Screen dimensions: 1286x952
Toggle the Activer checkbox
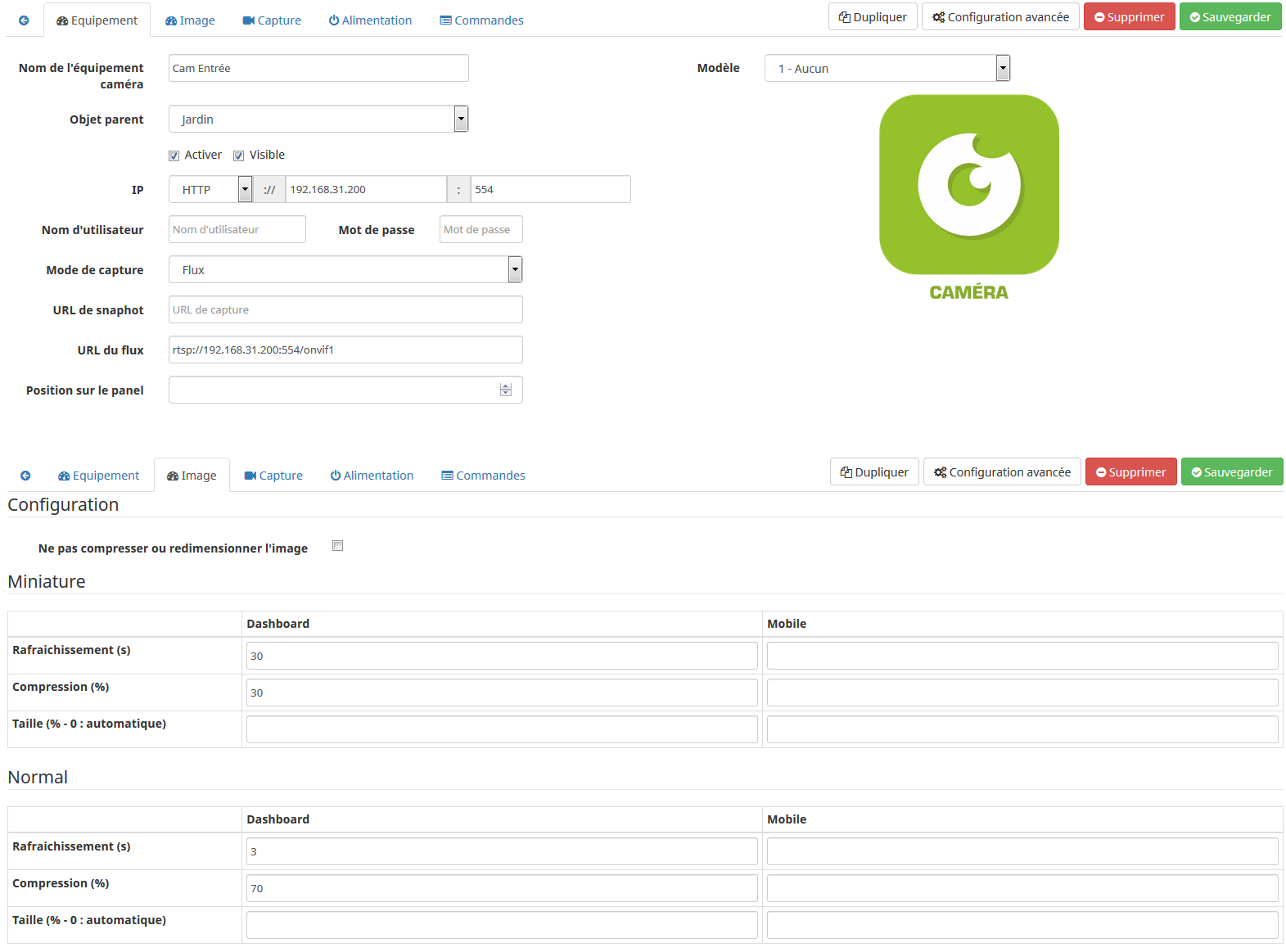click(174, 156)
